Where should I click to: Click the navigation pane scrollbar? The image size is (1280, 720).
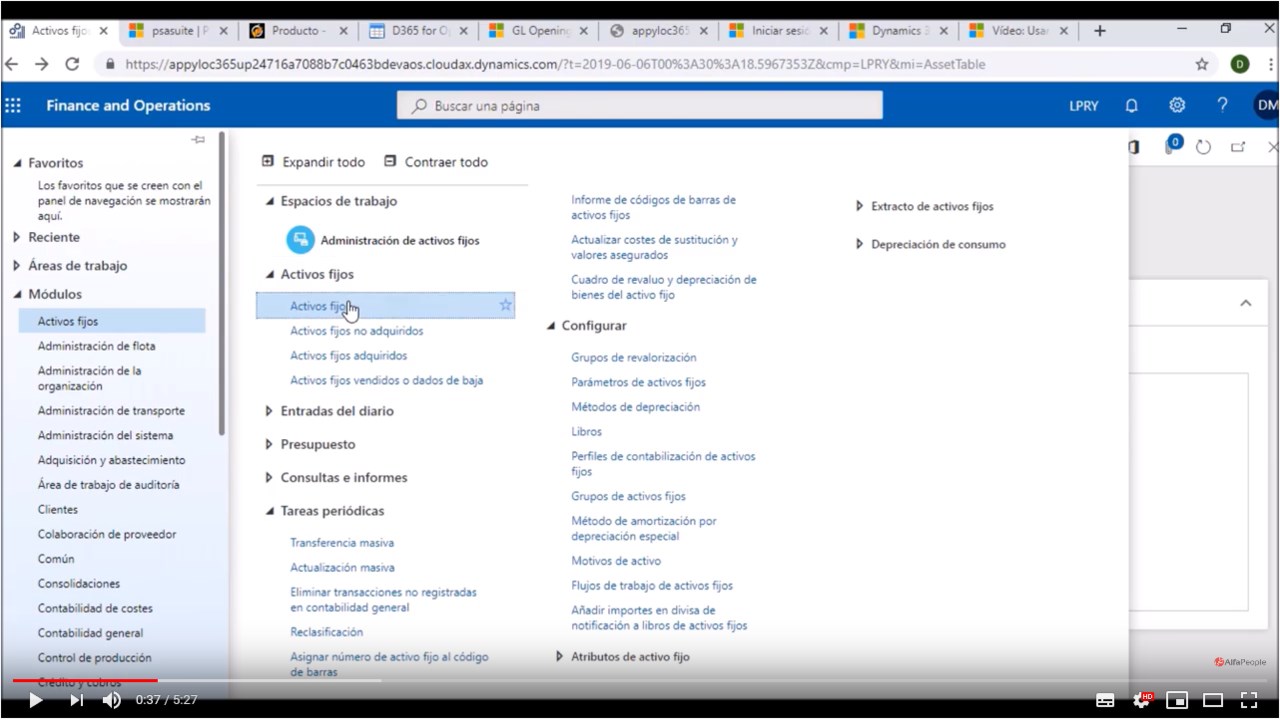point(221,285)
